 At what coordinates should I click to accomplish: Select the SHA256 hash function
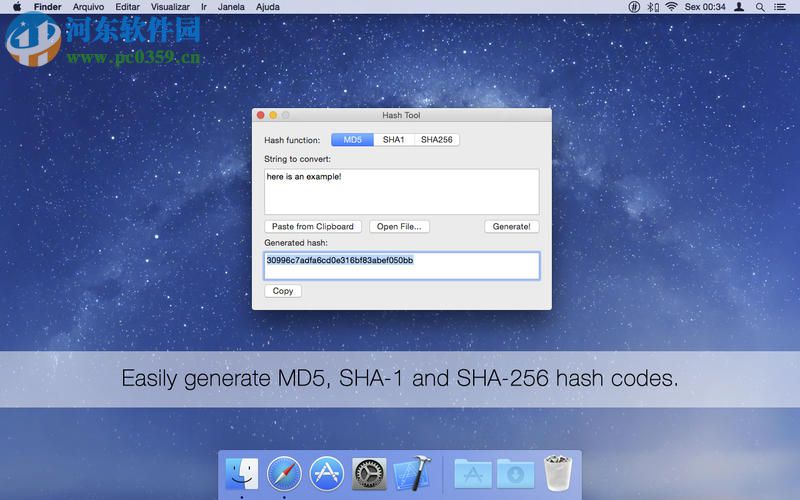click(x=436, y=139)
